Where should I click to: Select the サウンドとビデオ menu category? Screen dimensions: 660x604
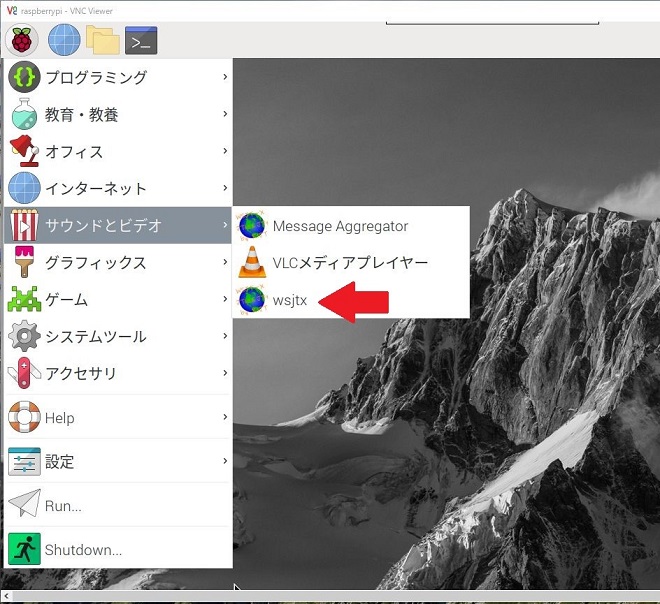click(118, 225)
